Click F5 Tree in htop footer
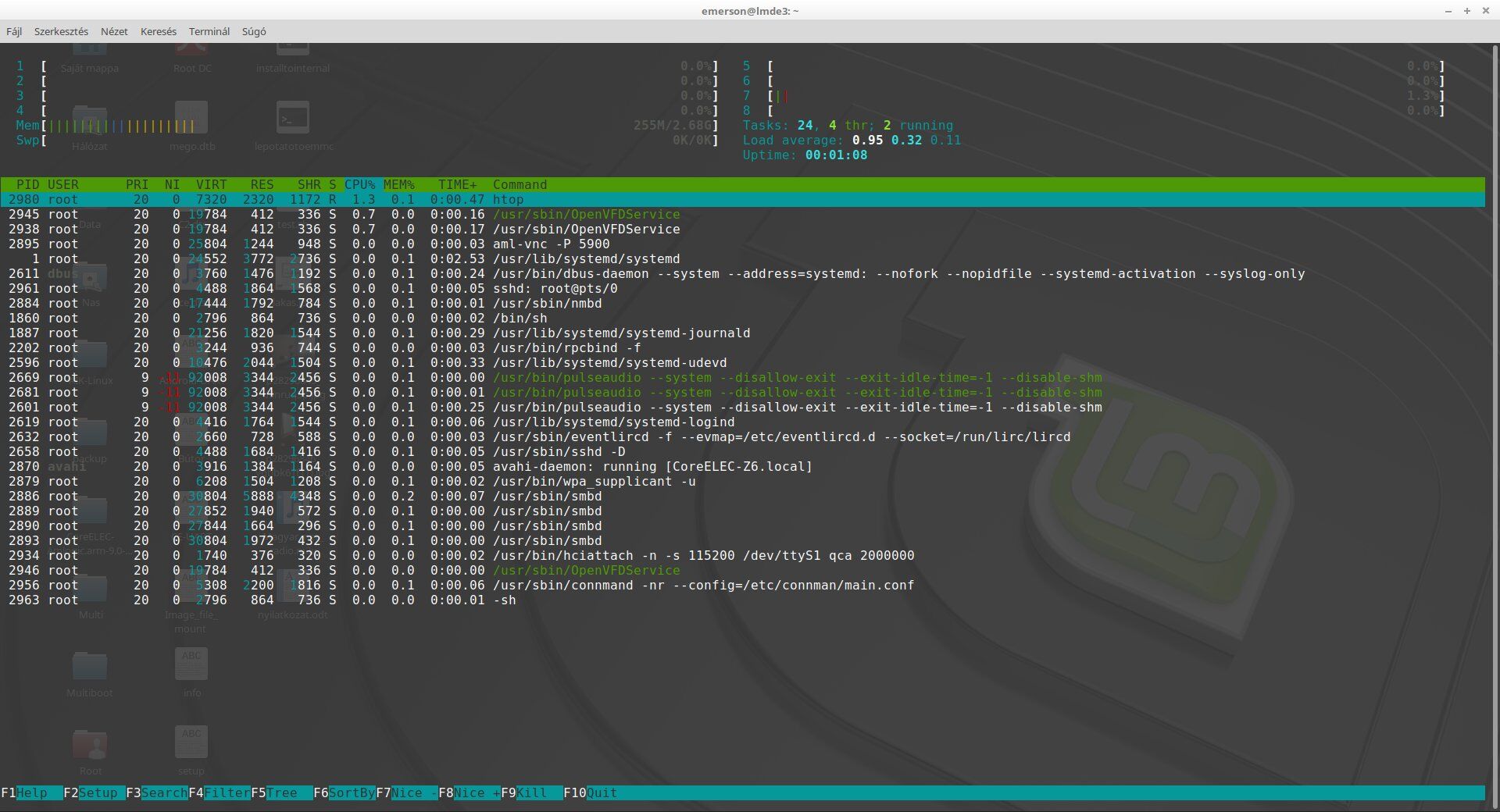Screen dimensions: 1500x812 (281, 792)
